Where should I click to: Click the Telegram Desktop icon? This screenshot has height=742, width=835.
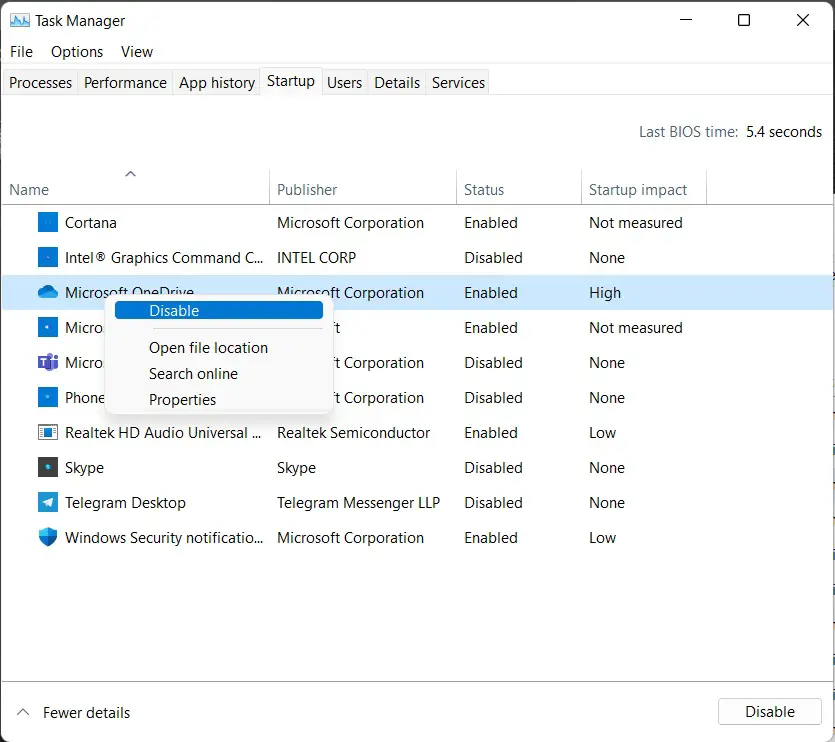pos(48,502)
